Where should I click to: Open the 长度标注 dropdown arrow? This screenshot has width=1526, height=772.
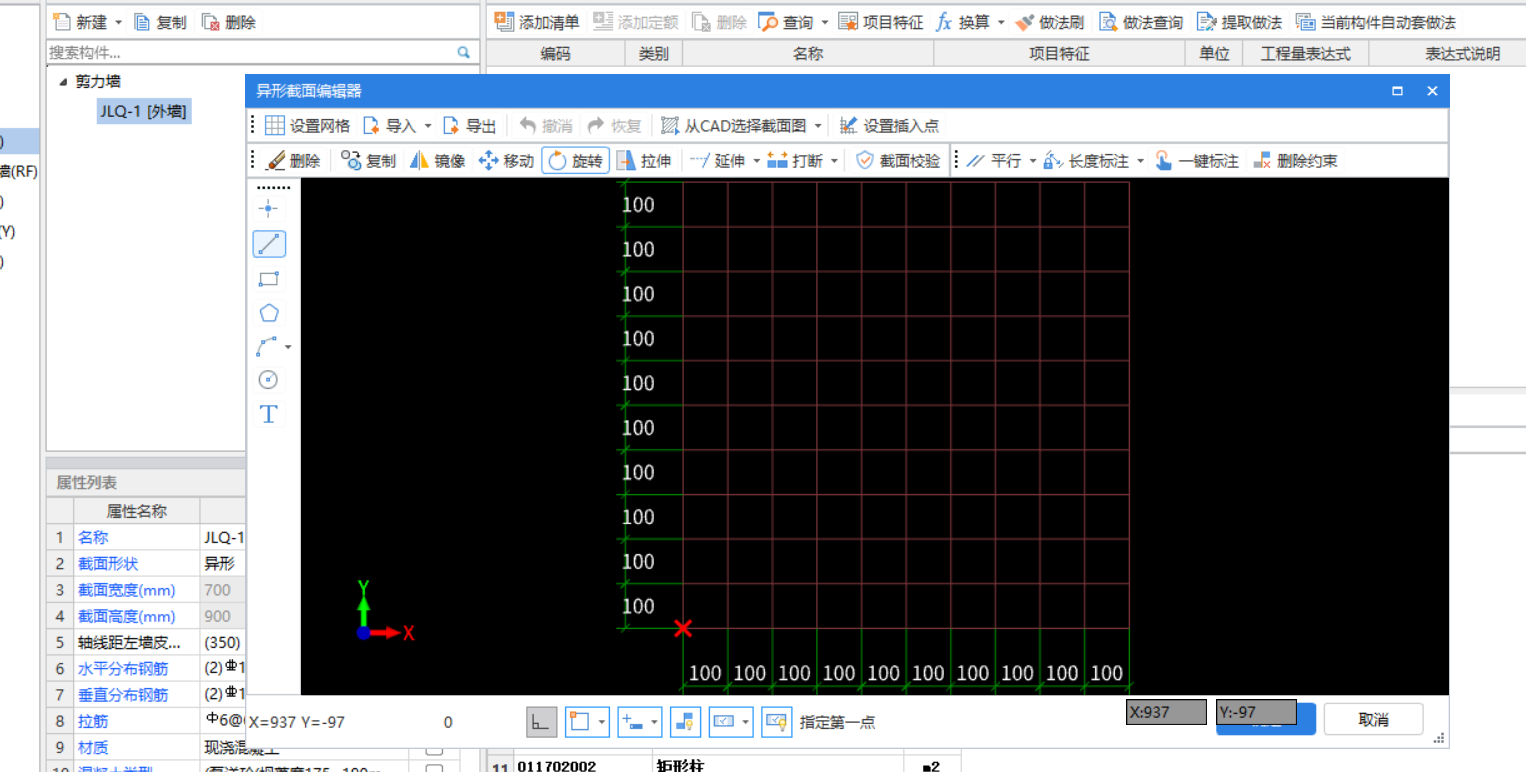coord(1140,160)
